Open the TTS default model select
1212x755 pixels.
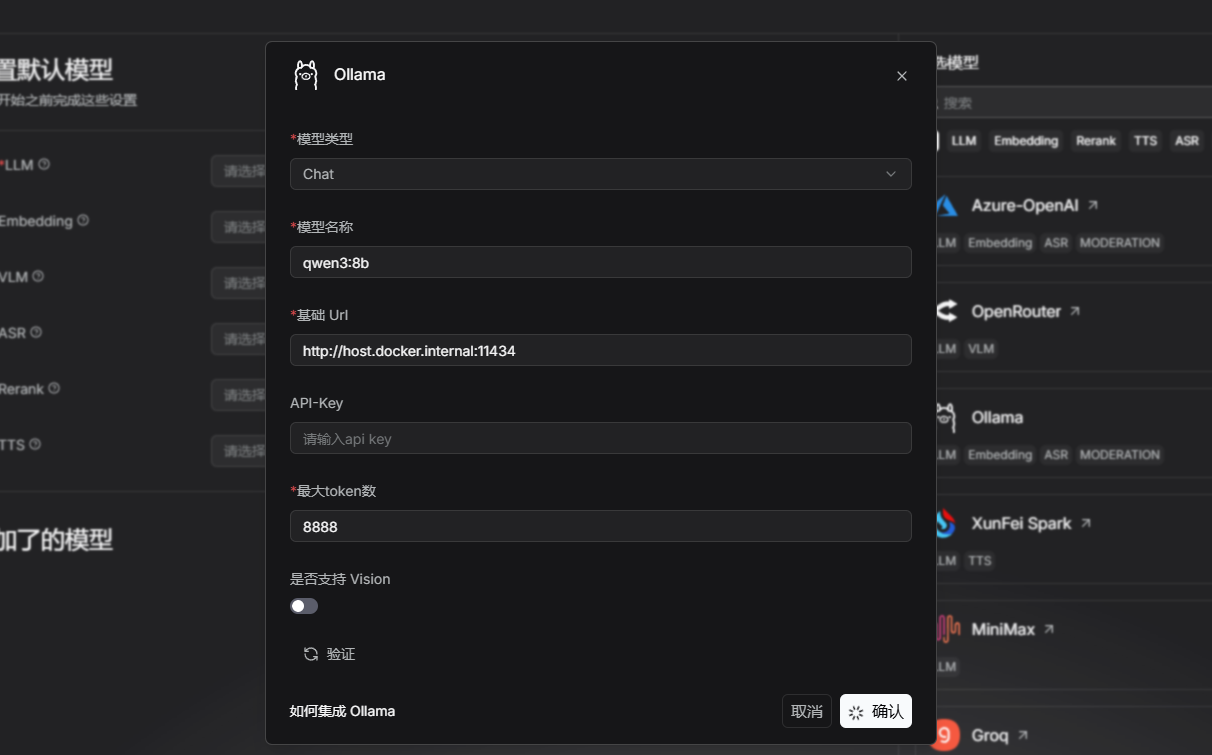pyautogui.click(x=238, y=451)
